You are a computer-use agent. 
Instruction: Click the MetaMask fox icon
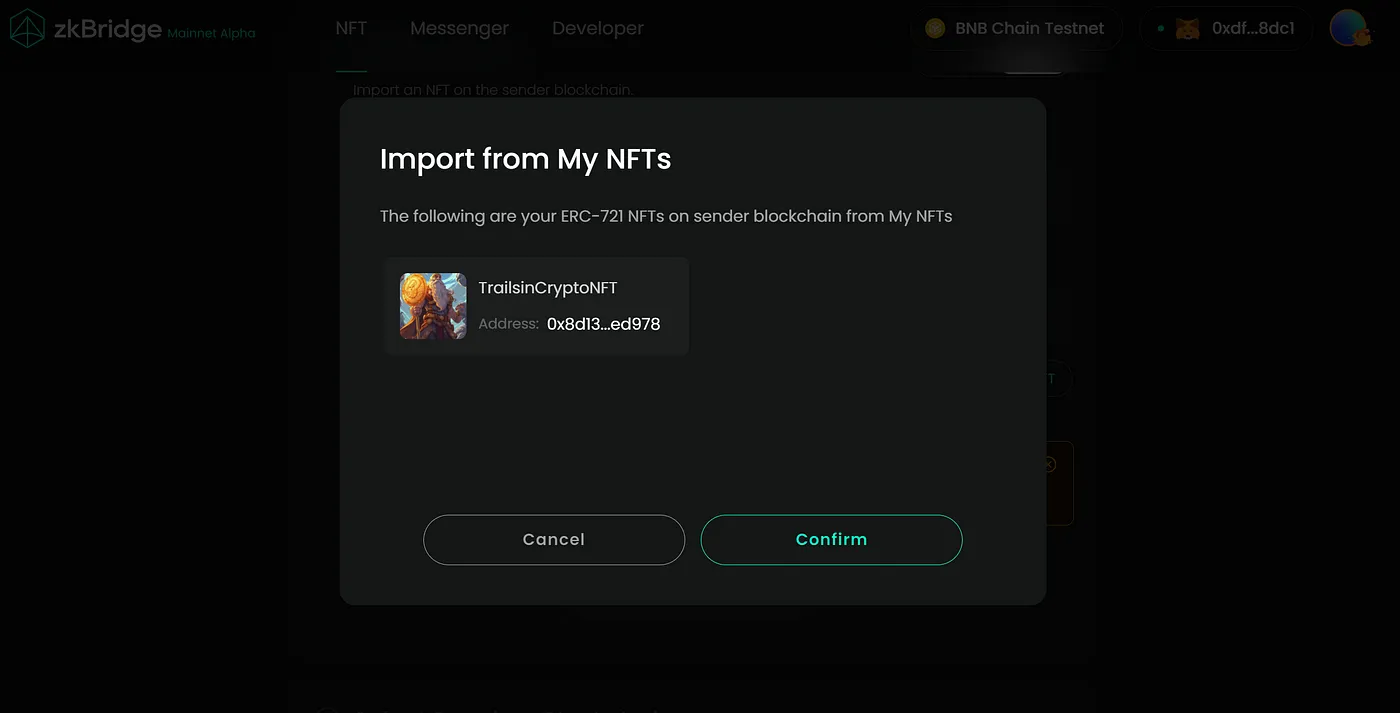1187,28
